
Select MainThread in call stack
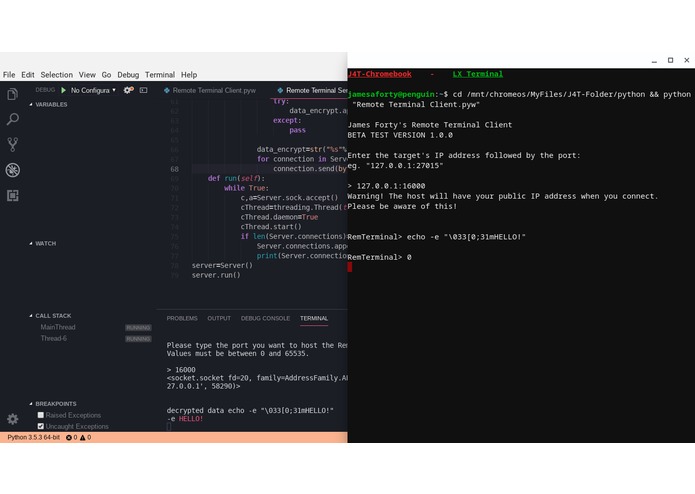tap(58, 327)
